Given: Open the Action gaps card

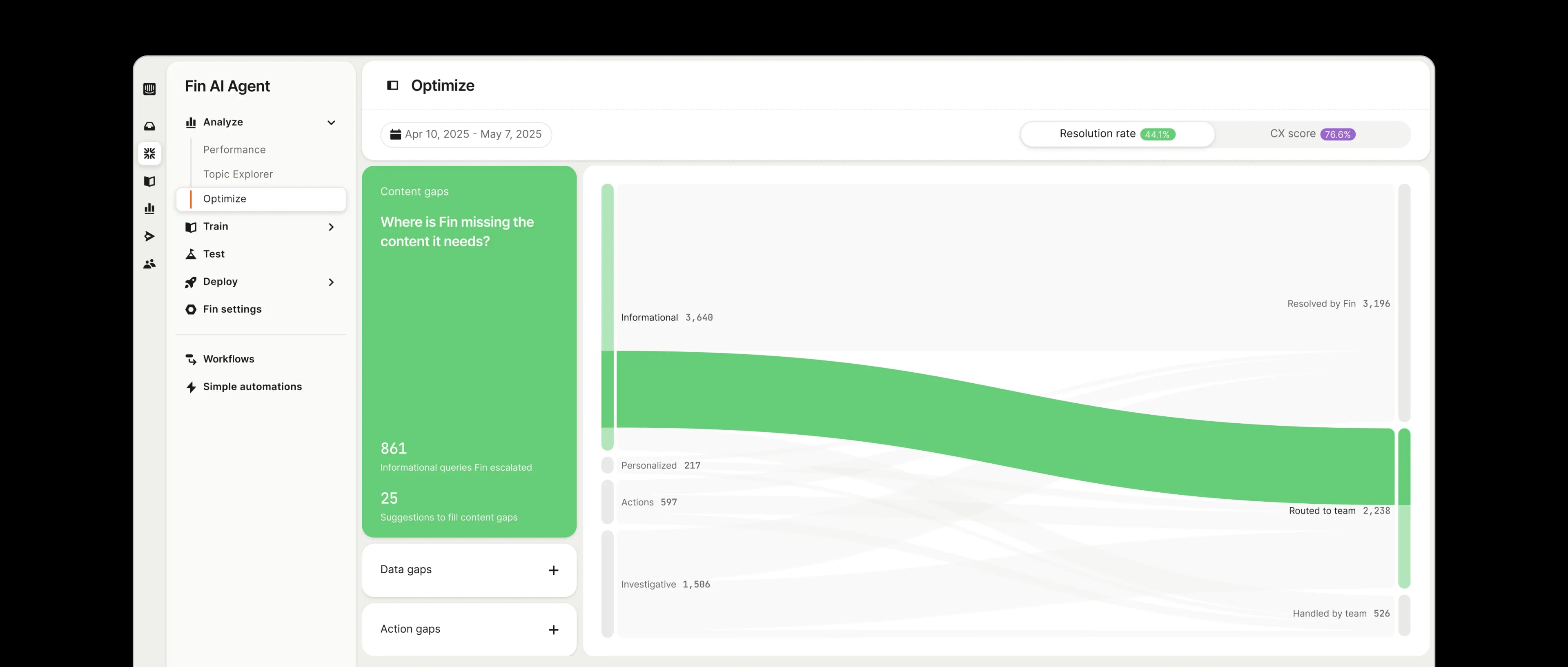Looking at the screenshot, I should click(469, 629).
